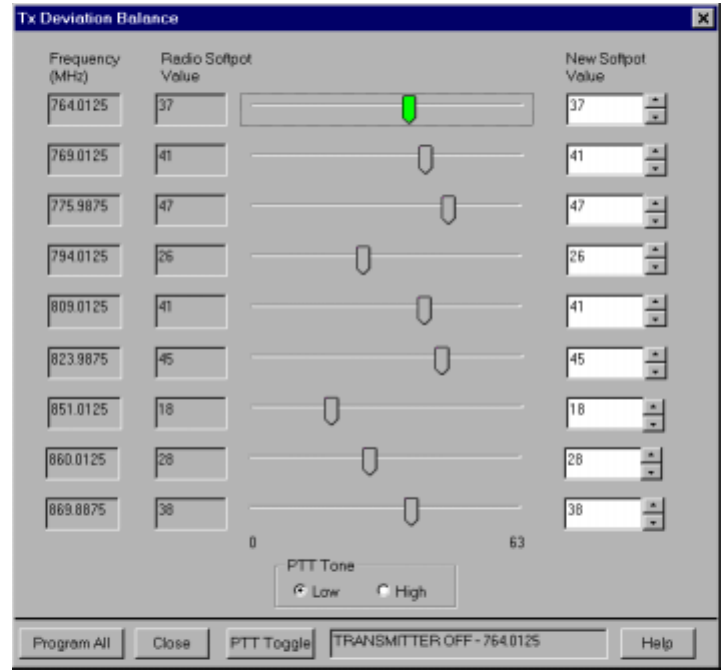Click the New Softpot Value field showing 26
The image size is (726, 671).
pyautogui.click(x=606, y=260)
